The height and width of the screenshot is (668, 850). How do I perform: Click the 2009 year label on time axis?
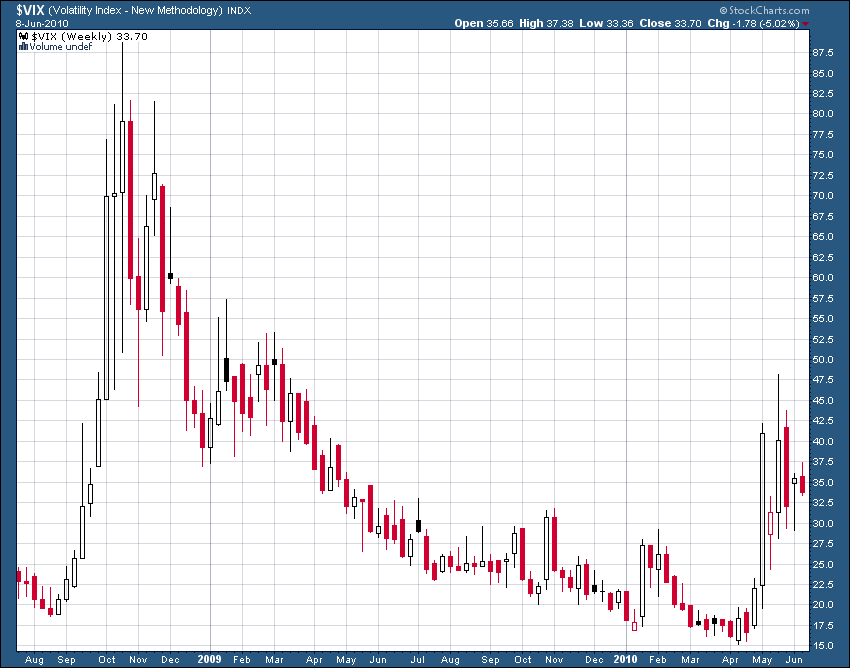coord(210,659)
